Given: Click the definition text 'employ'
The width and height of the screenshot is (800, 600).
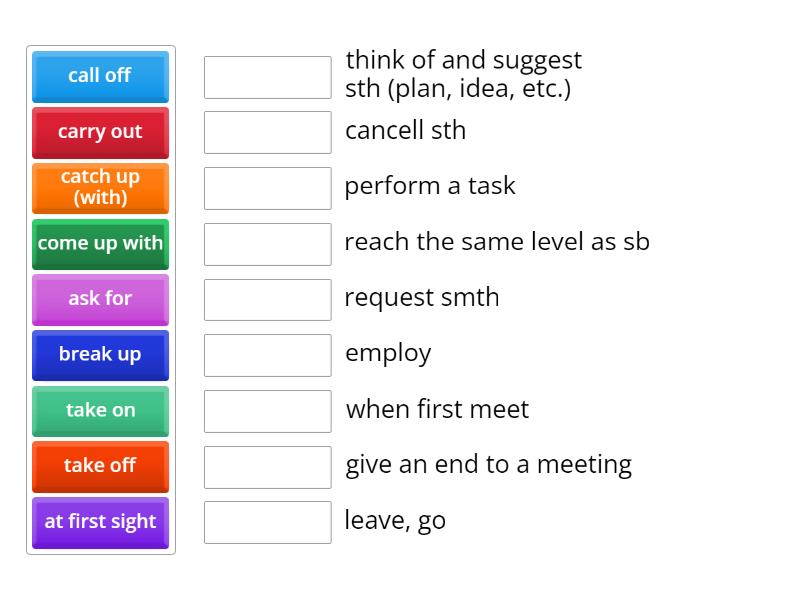Looking at the screenshot, I should [x=388, y=353].
